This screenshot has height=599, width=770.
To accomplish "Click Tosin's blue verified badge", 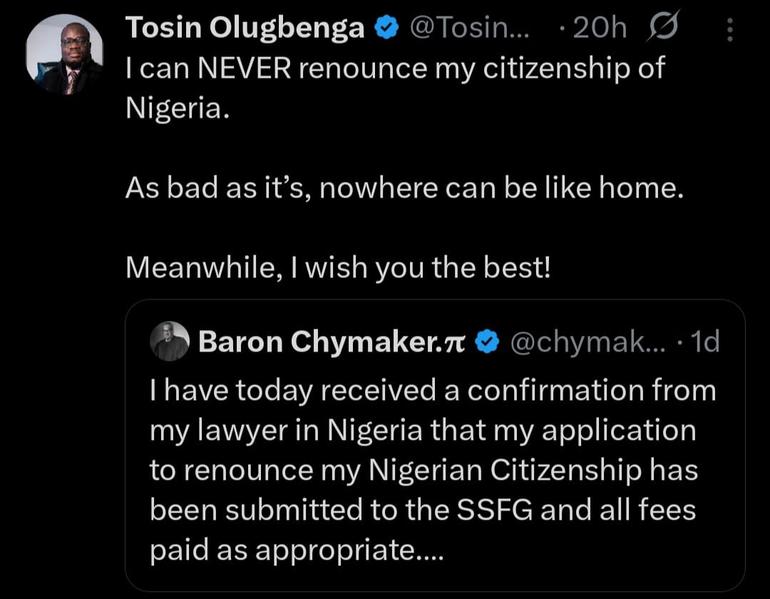I will point(387,27).
